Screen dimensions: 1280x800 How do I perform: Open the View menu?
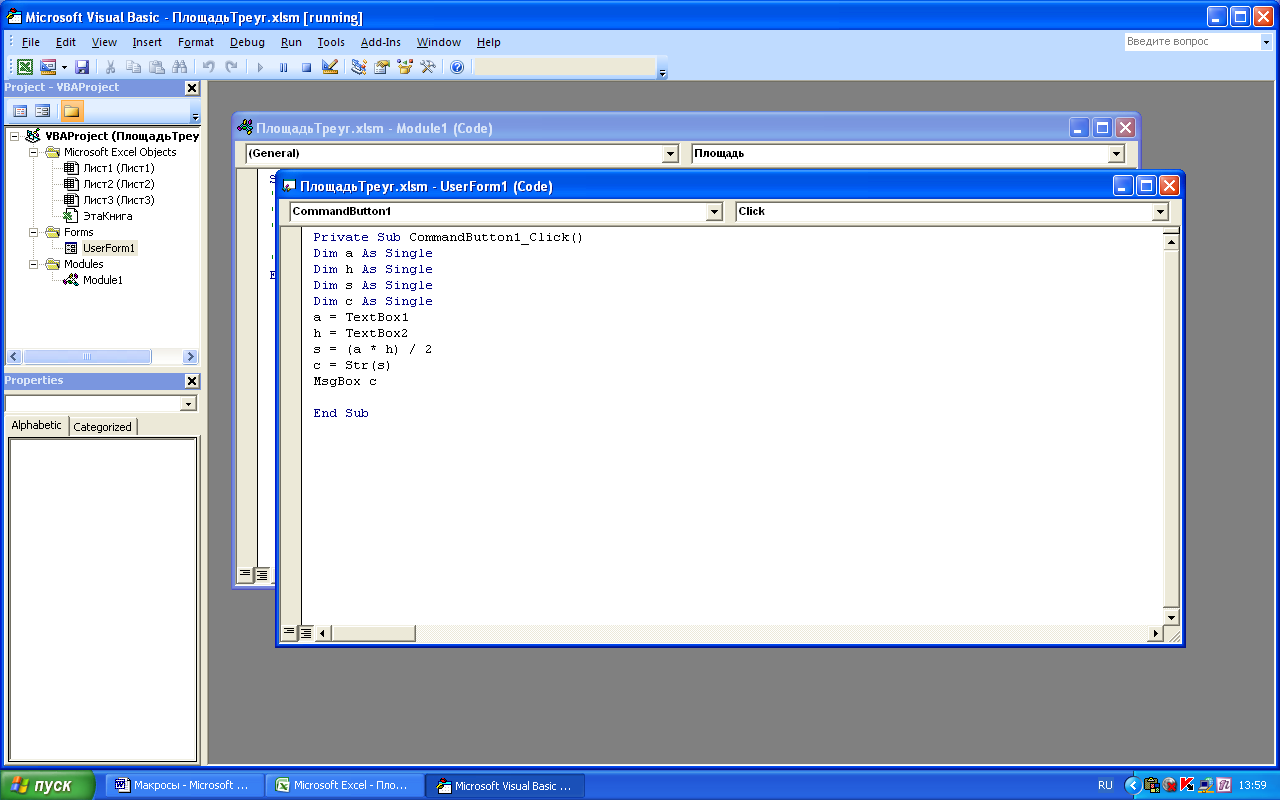[104, 42]
